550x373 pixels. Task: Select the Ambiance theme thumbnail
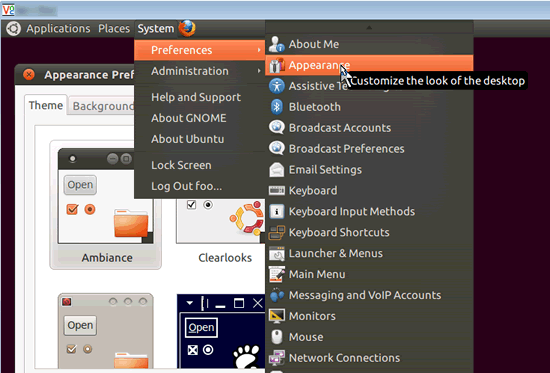(105, 205)
